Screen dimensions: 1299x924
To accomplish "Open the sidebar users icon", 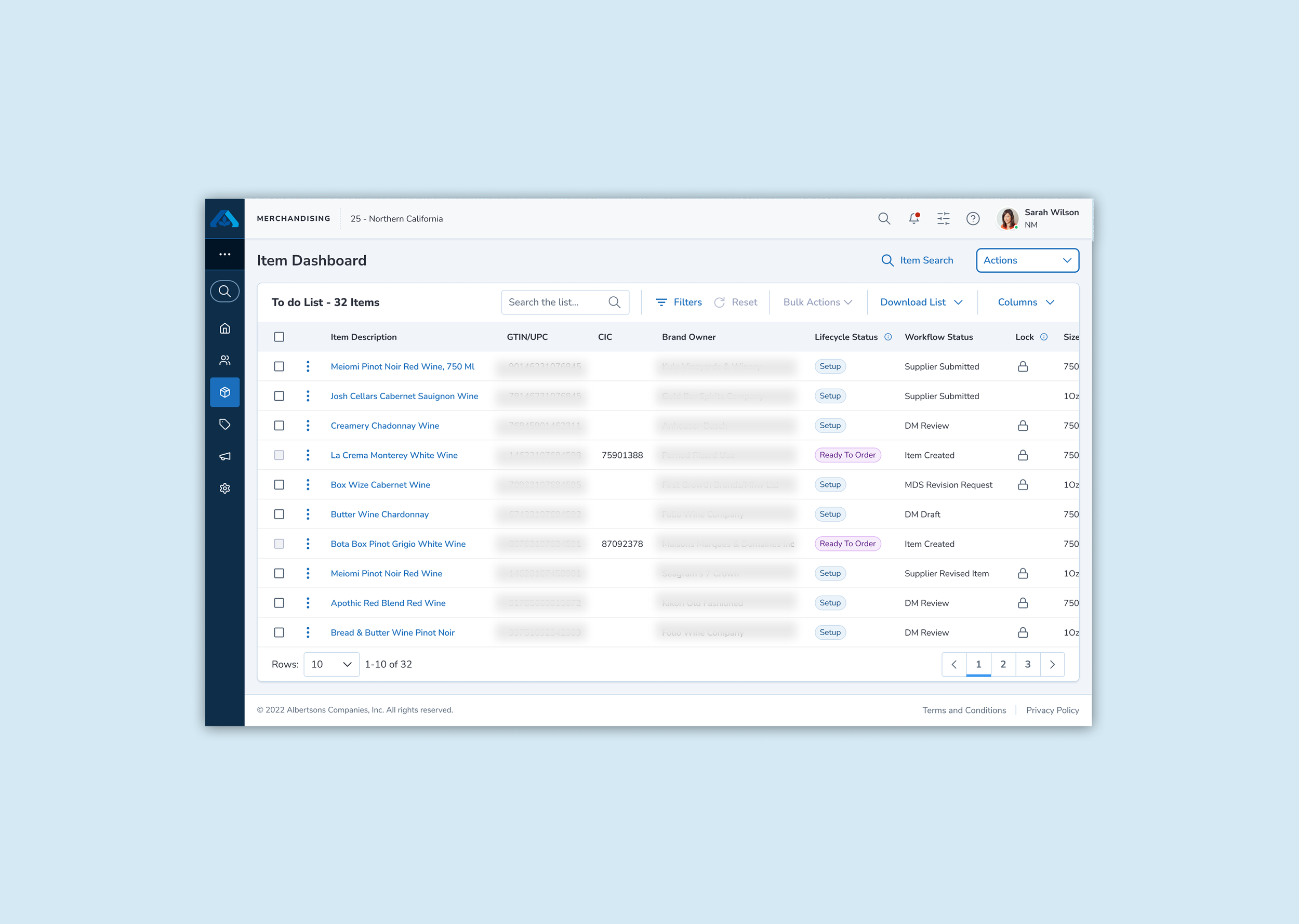I will pyautogui.click(x=224, y=360).
